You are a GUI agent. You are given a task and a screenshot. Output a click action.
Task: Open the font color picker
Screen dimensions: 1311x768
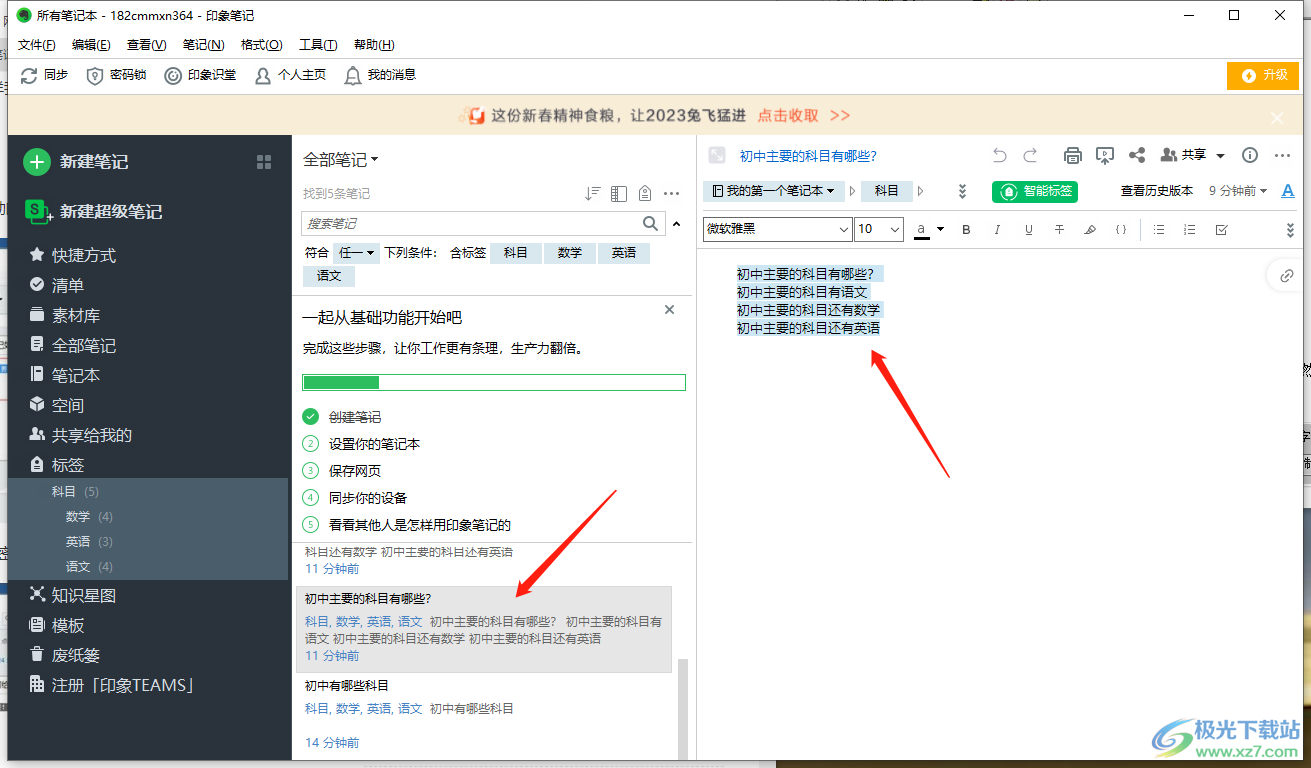tap(929, 229)
